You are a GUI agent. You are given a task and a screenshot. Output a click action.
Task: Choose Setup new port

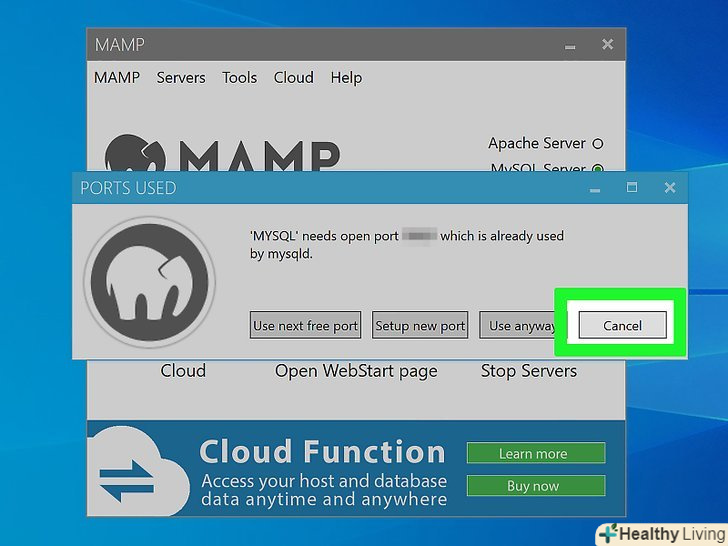click(420, 325)
